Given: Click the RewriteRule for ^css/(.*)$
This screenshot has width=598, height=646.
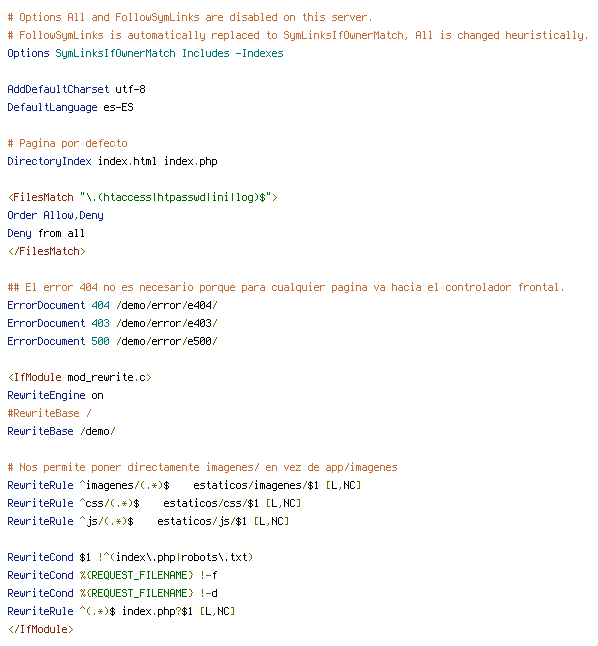Looking at the screenshot, I should click(155, 503).
